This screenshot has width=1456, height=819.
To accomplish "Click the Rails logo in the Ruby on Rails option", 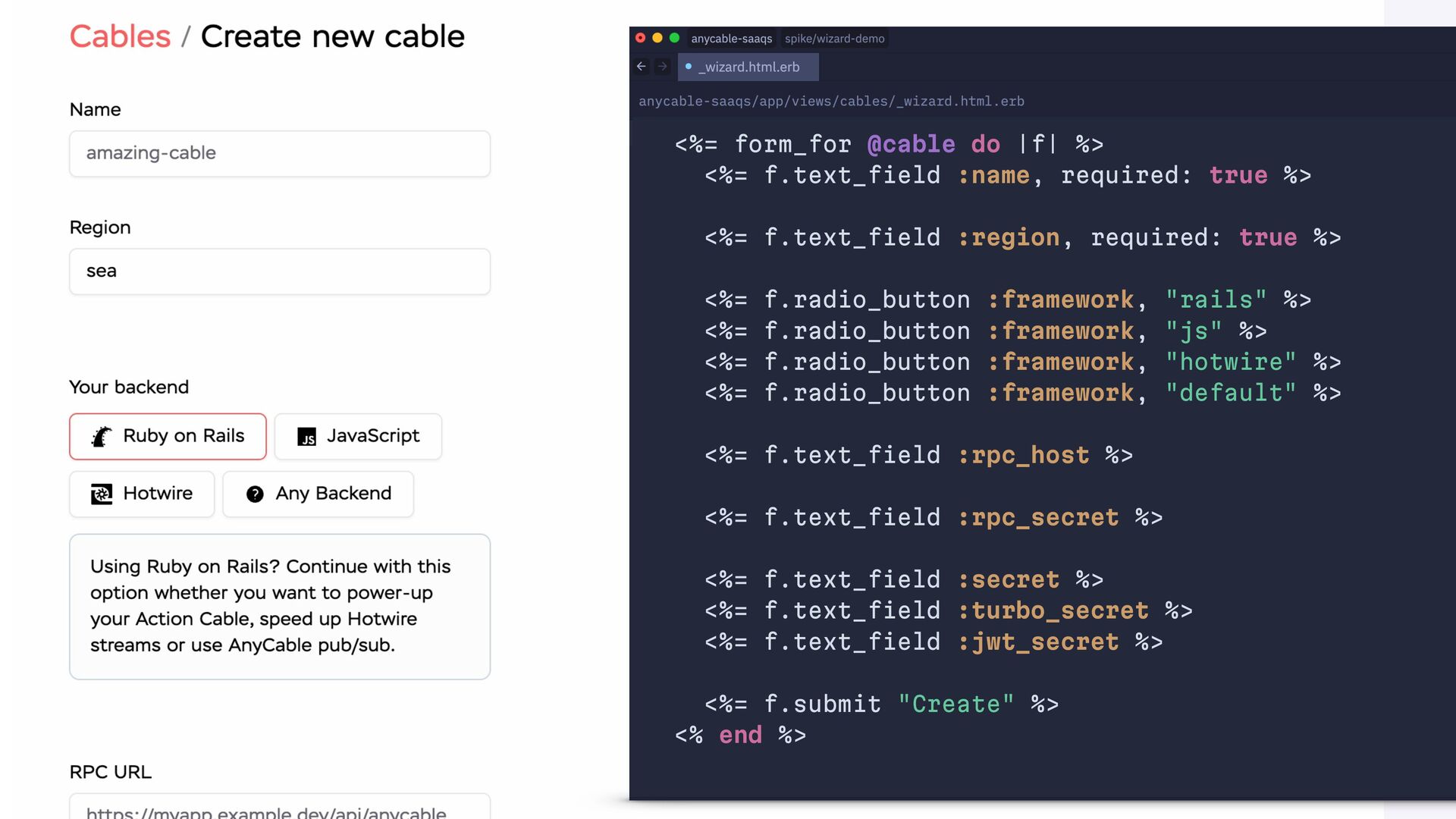I will (102, 437).
